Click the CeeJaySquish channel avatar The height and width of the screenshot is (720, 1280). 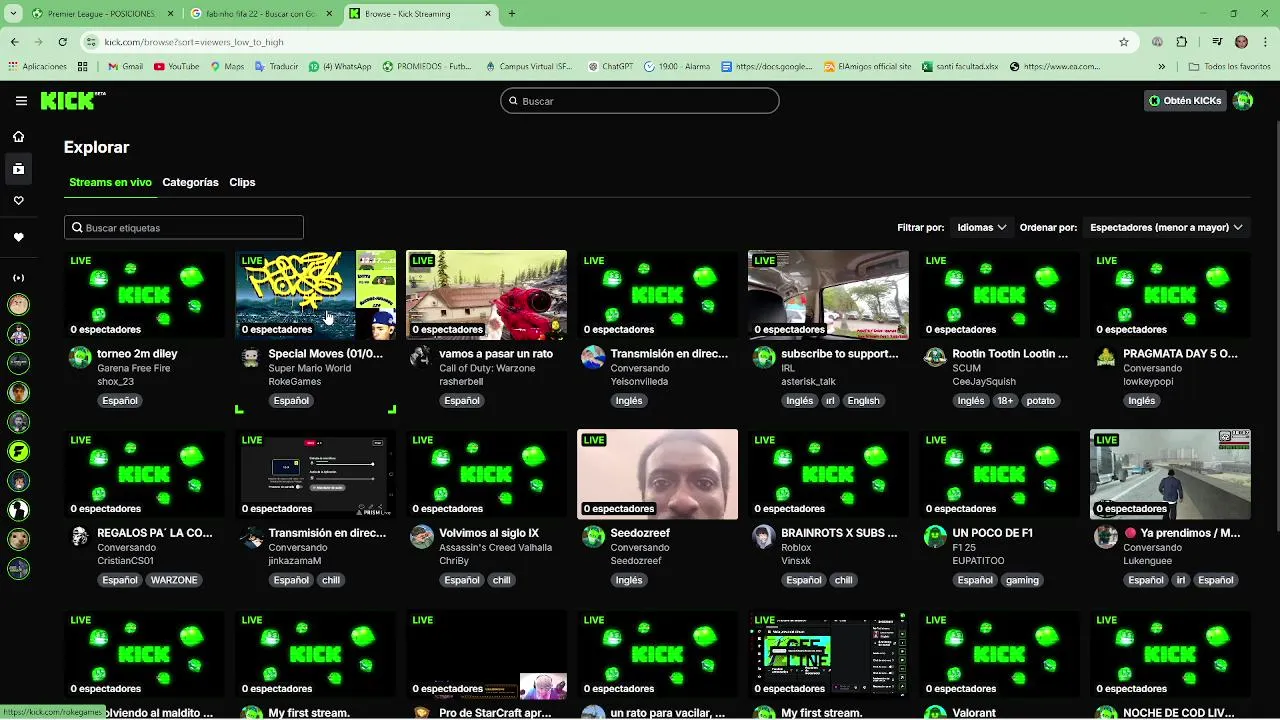coord(935,357)
